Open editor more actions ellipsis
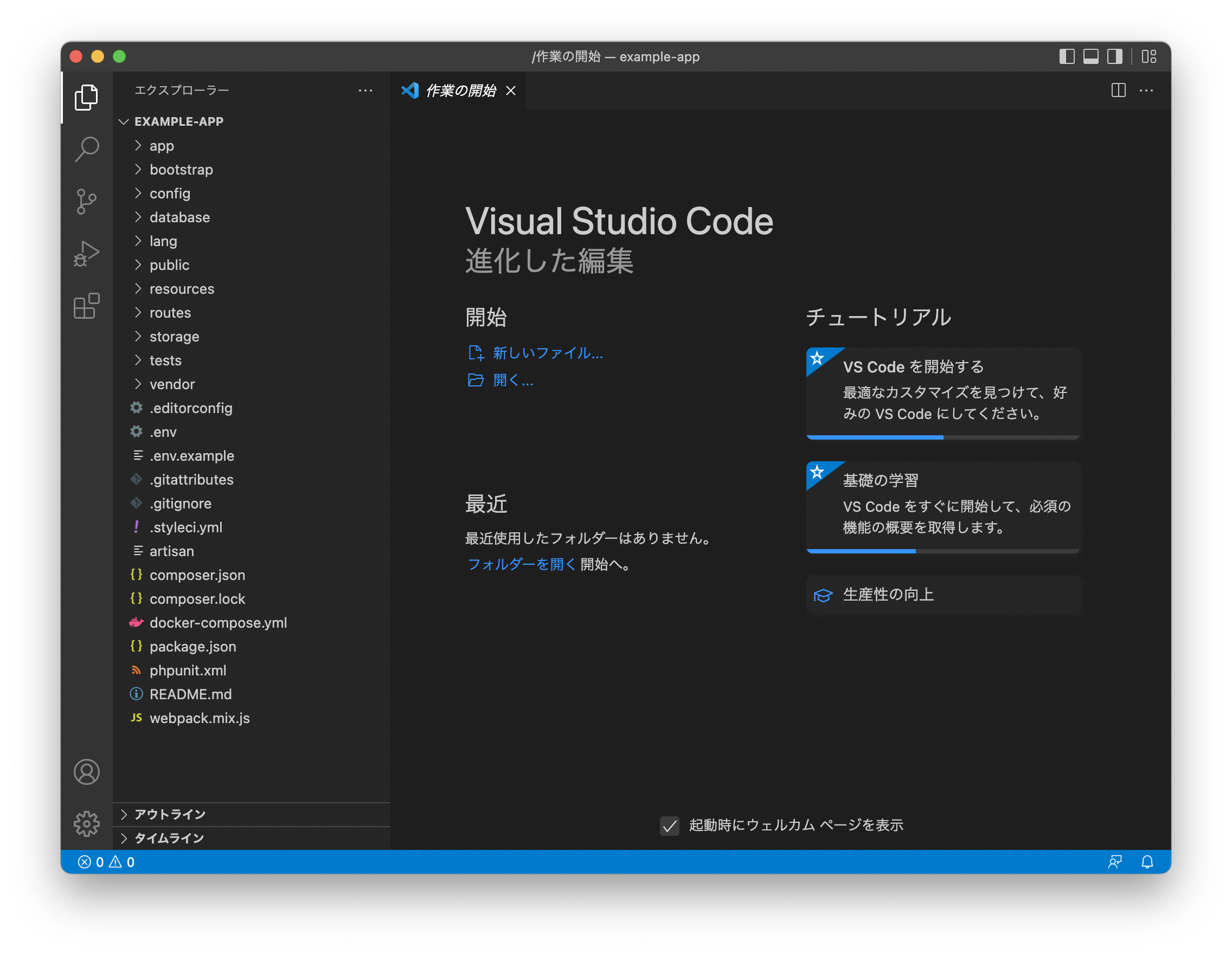The image size is (1232, 954). (1146, 90)
